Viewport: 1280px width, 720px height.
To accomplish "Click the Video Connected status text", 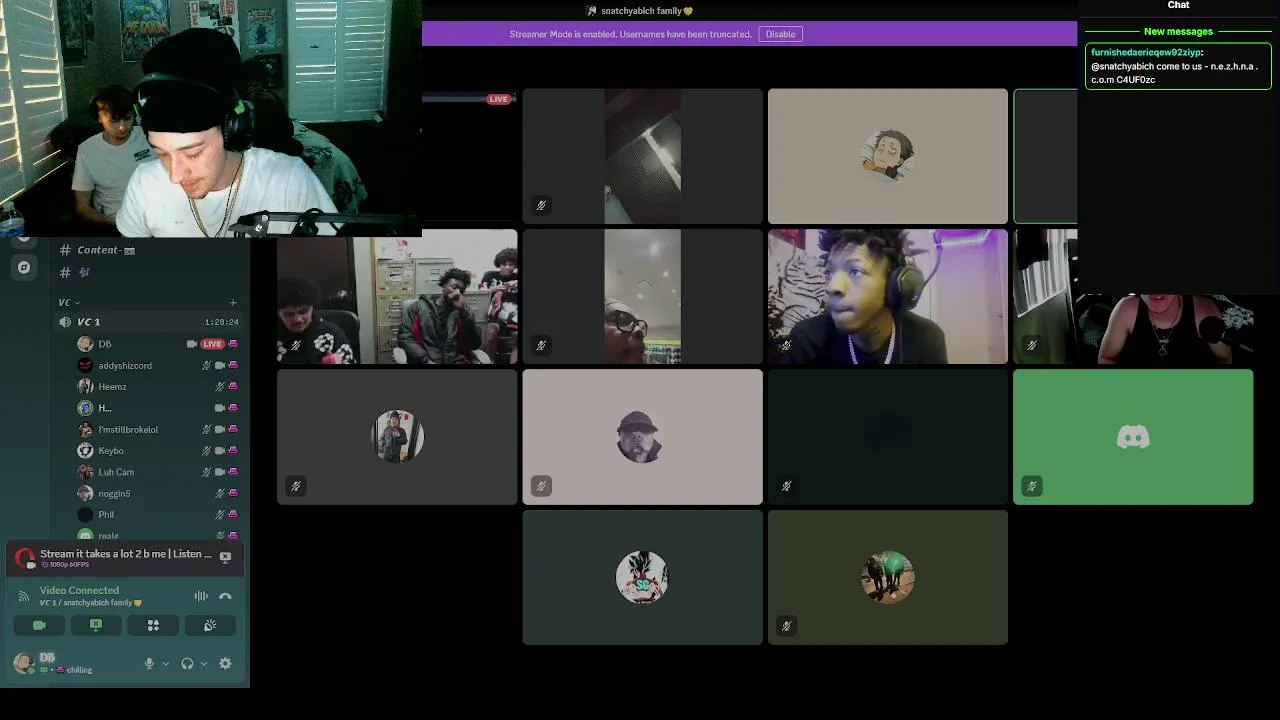I will pyautogui.click(x=79, y=590).
